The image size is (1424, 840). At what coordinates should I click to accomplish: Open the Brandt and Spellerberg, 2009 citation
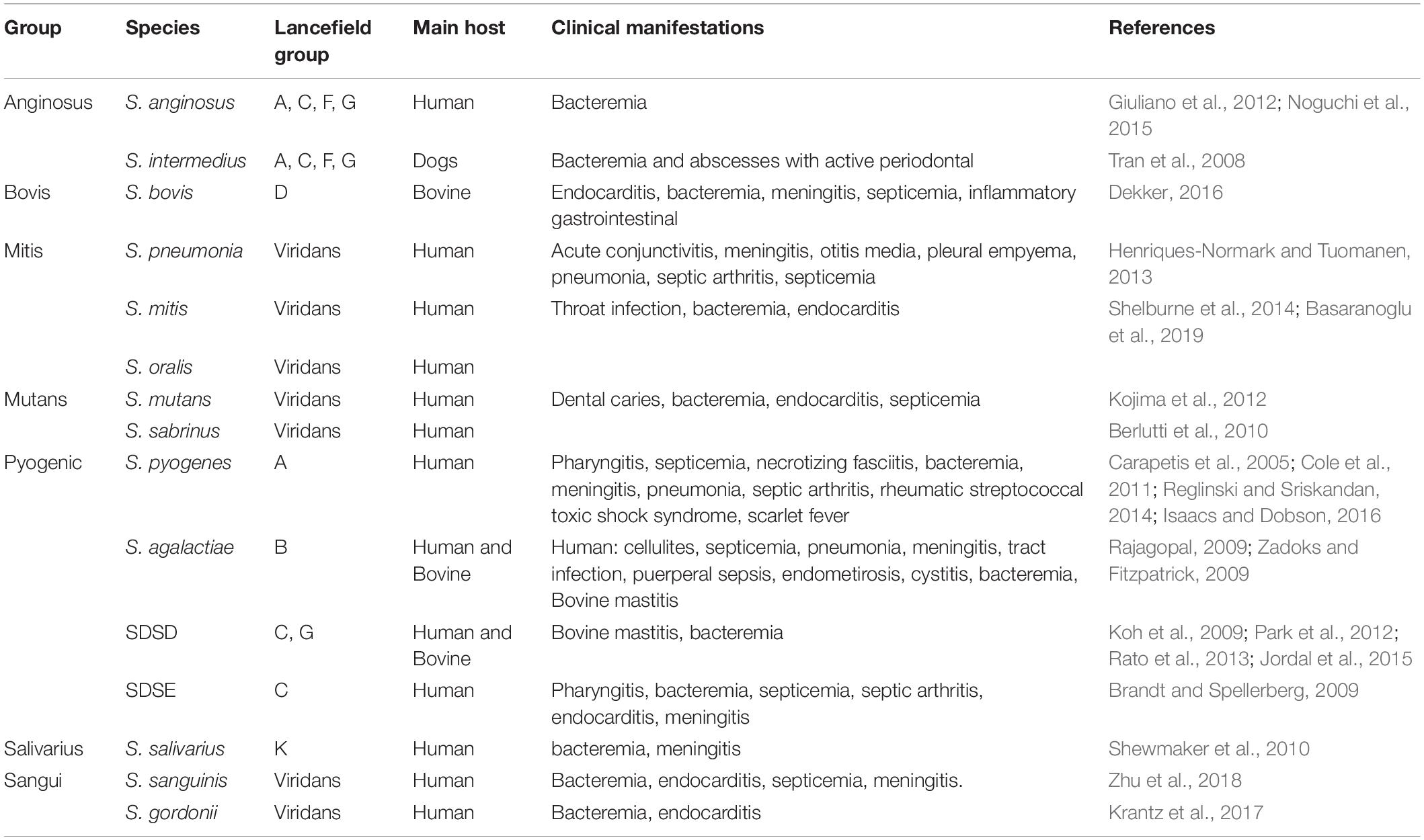[x=1233, y=690]
